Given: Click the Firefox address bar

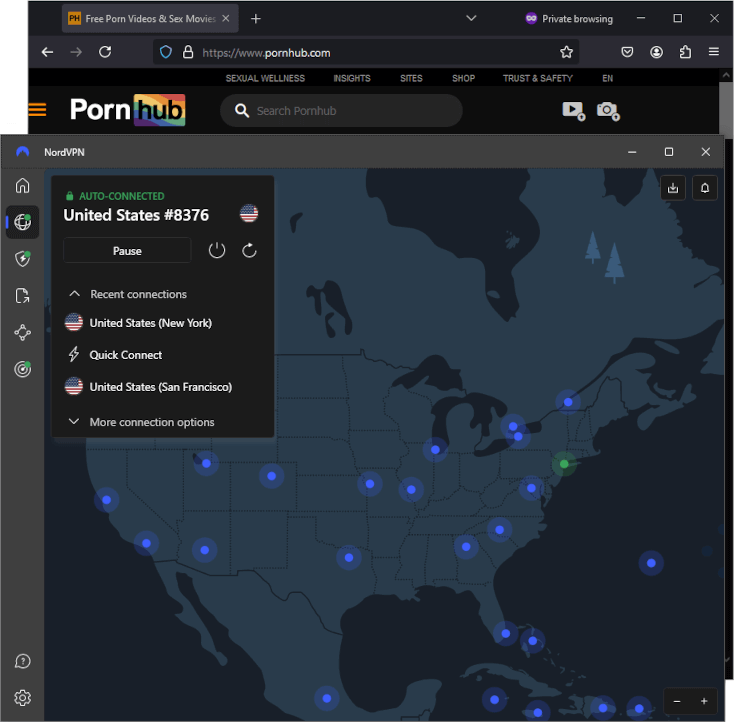Looking at the screenshot, I should tap(365, 52).
